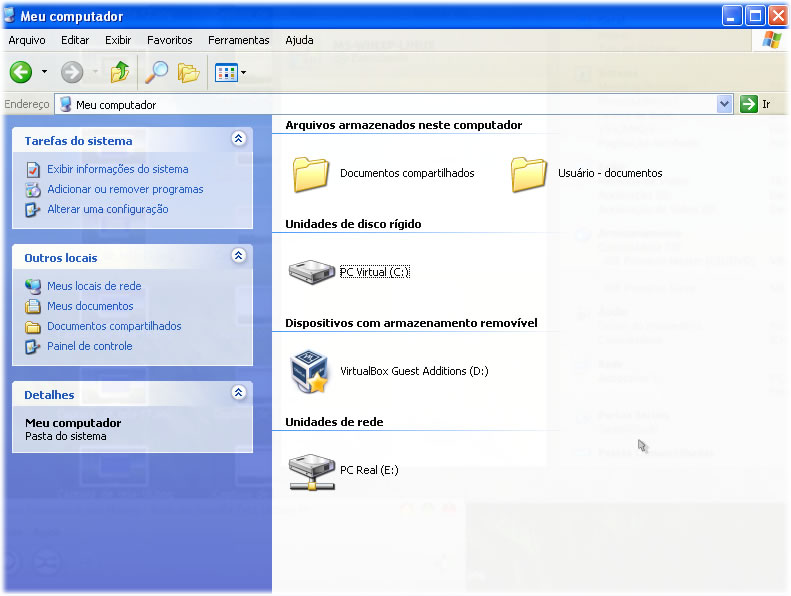This screenshot has height=596, width=791.
Task: Close the Meu computador window
Action: point(778,16)
